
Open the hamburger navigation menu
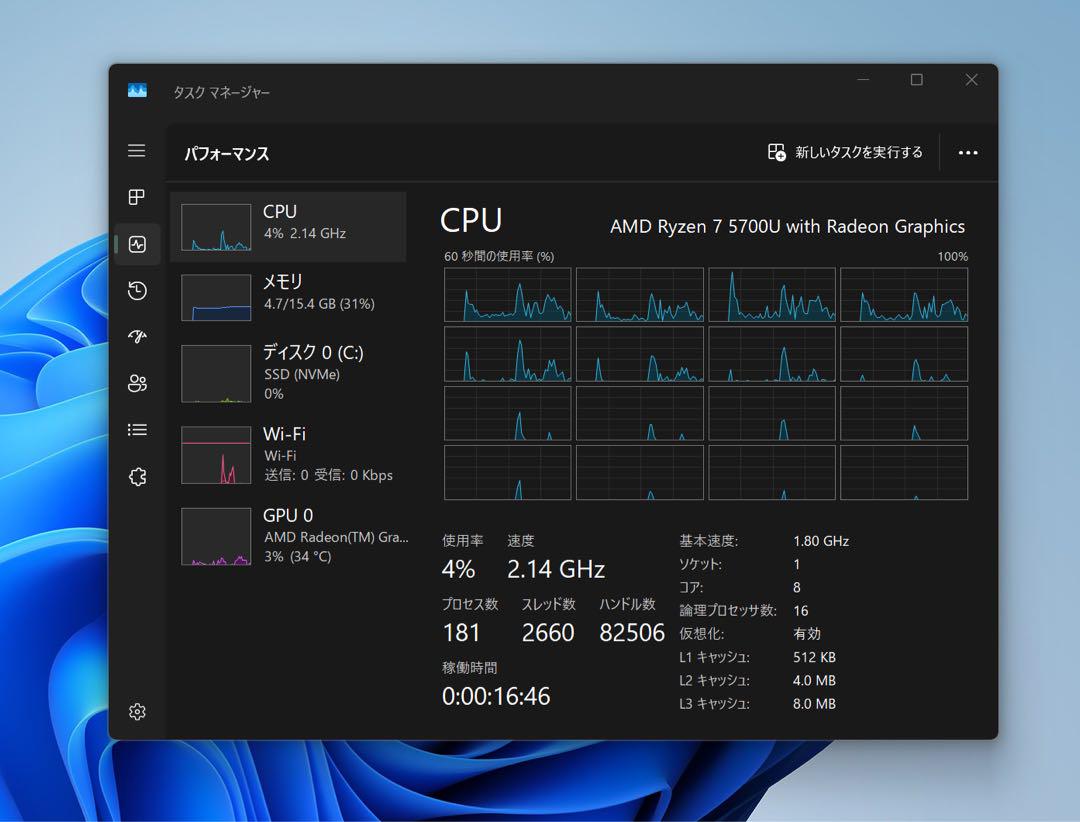tap(136, 151)
